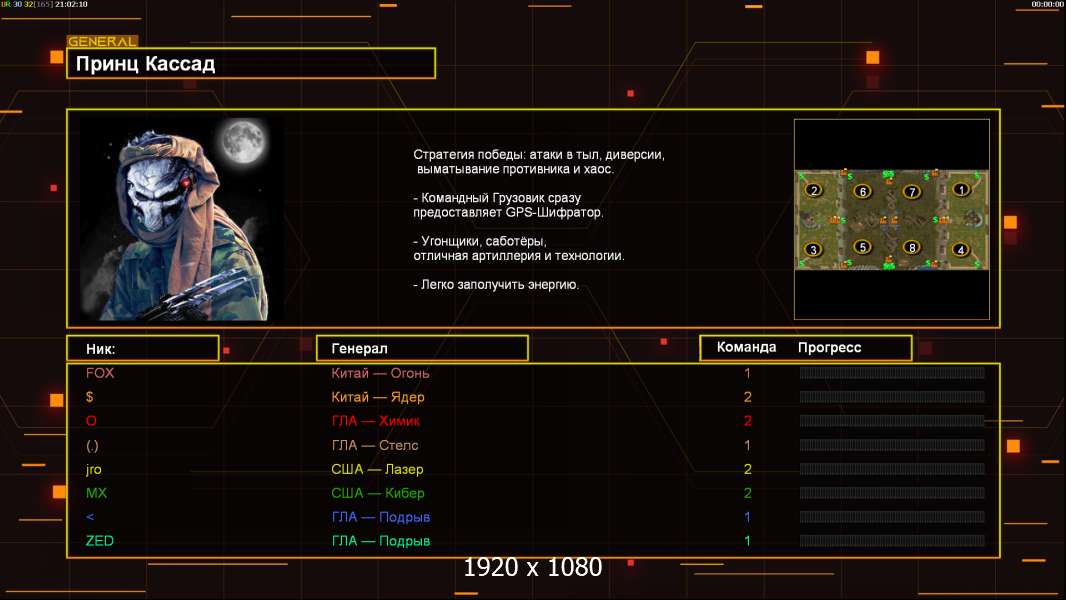1066x600 pixels.
Task: Click the ГЛА — Химик general entry
Action: 375,421
